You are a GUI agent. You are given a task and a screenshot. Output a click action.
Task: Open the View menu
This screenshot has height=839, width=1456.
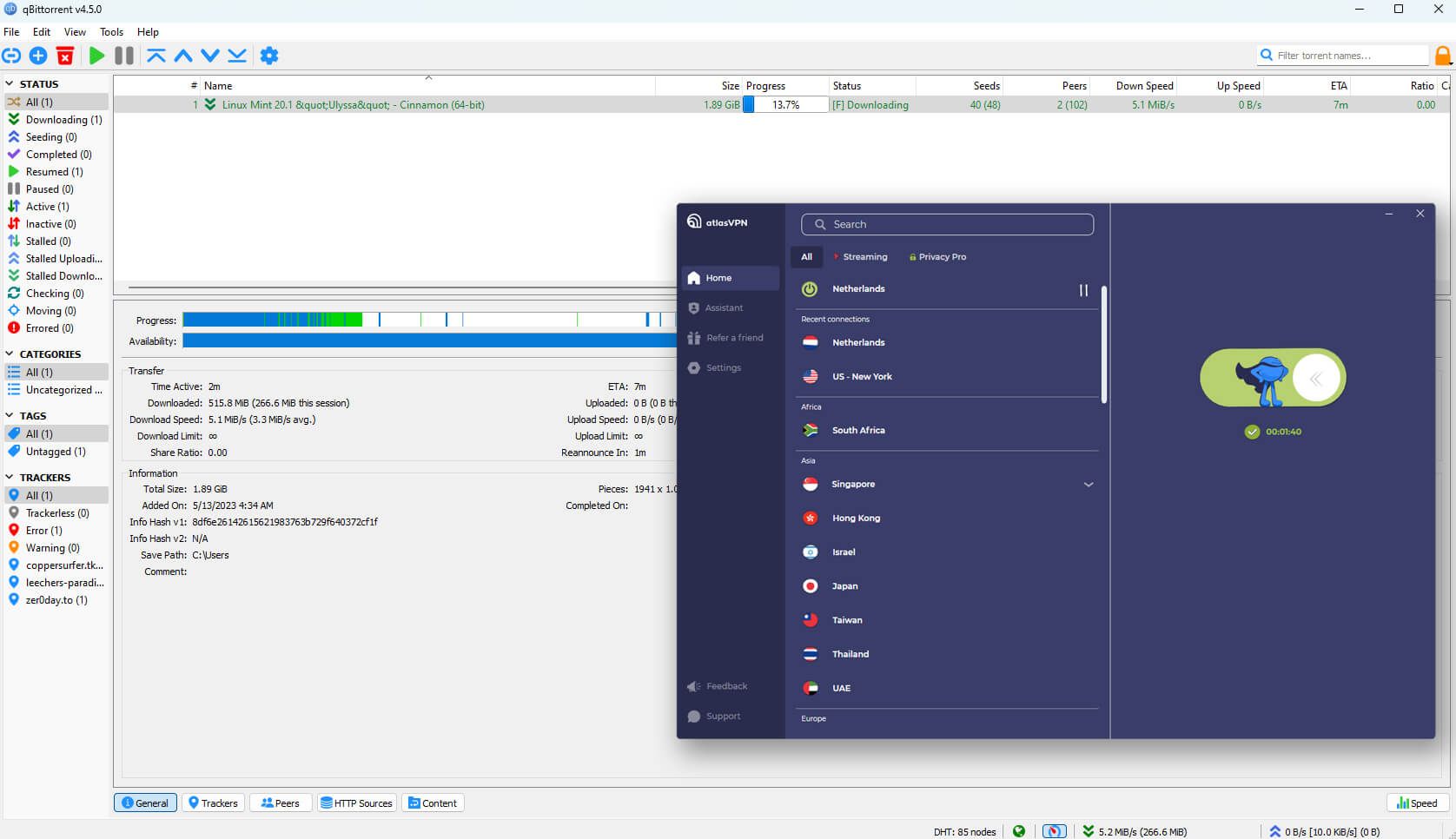(x=75, y=32)
